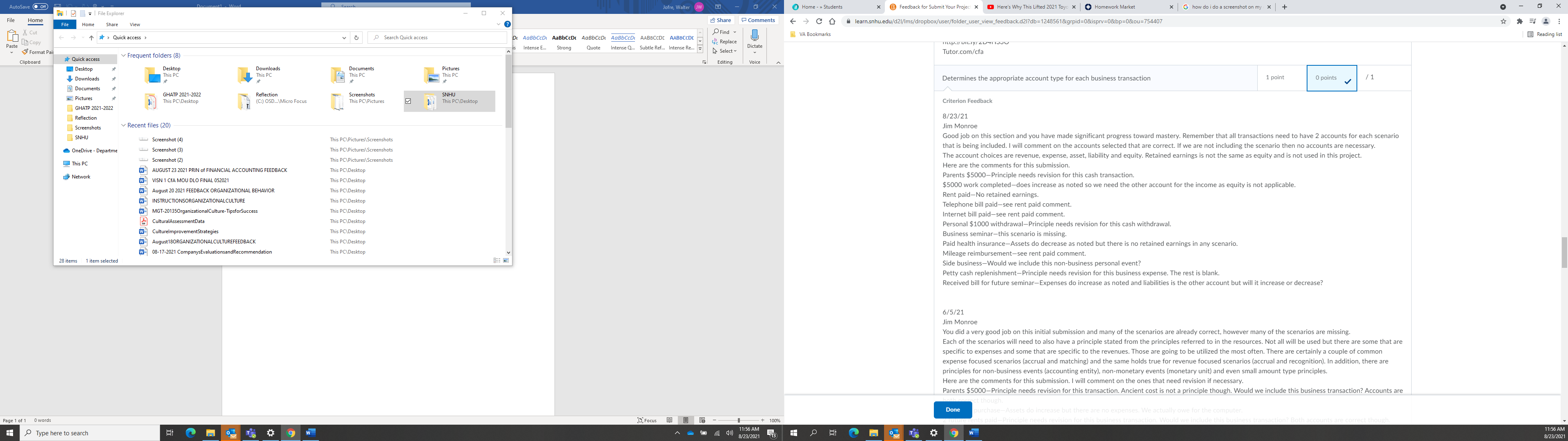This screenshot has height=441, width=1568.
Task: Click the Chrome address bar URL
Action: pyautogui.click(x=1008, y=21)
